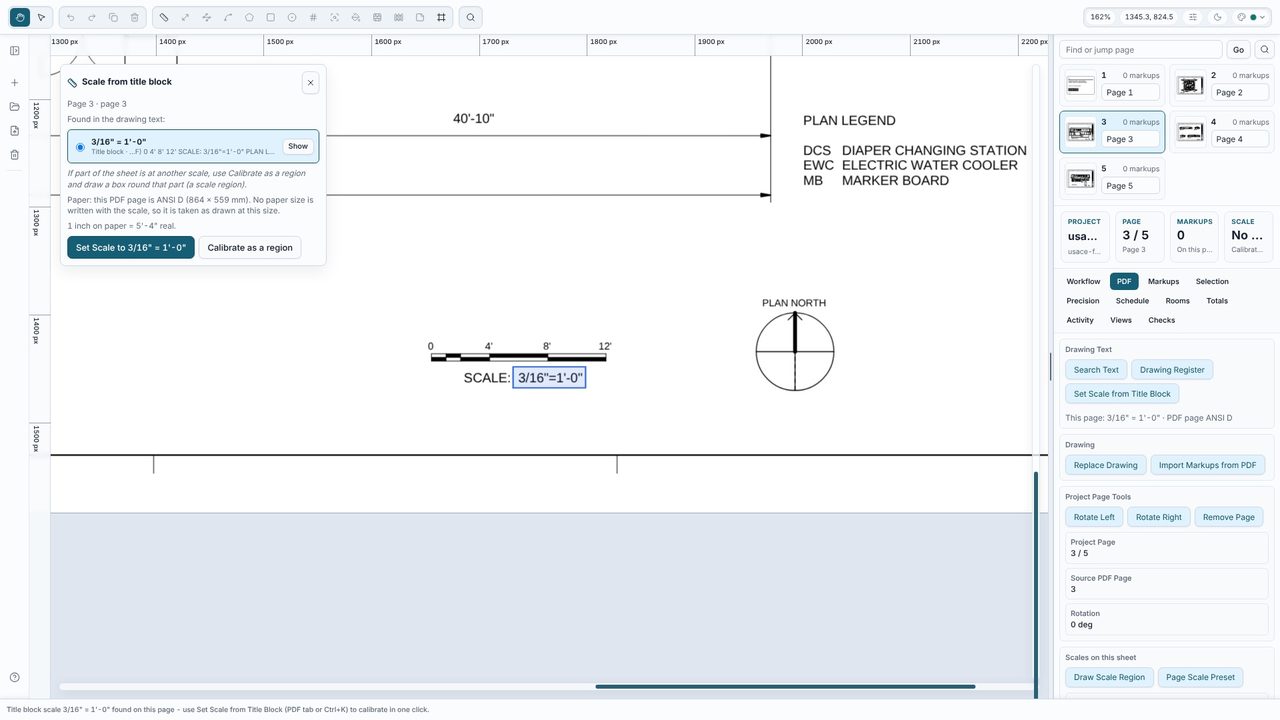Screen dimensions: 1280x720
Task: Switch to the Rooms tab
Action: point(1178,301)
